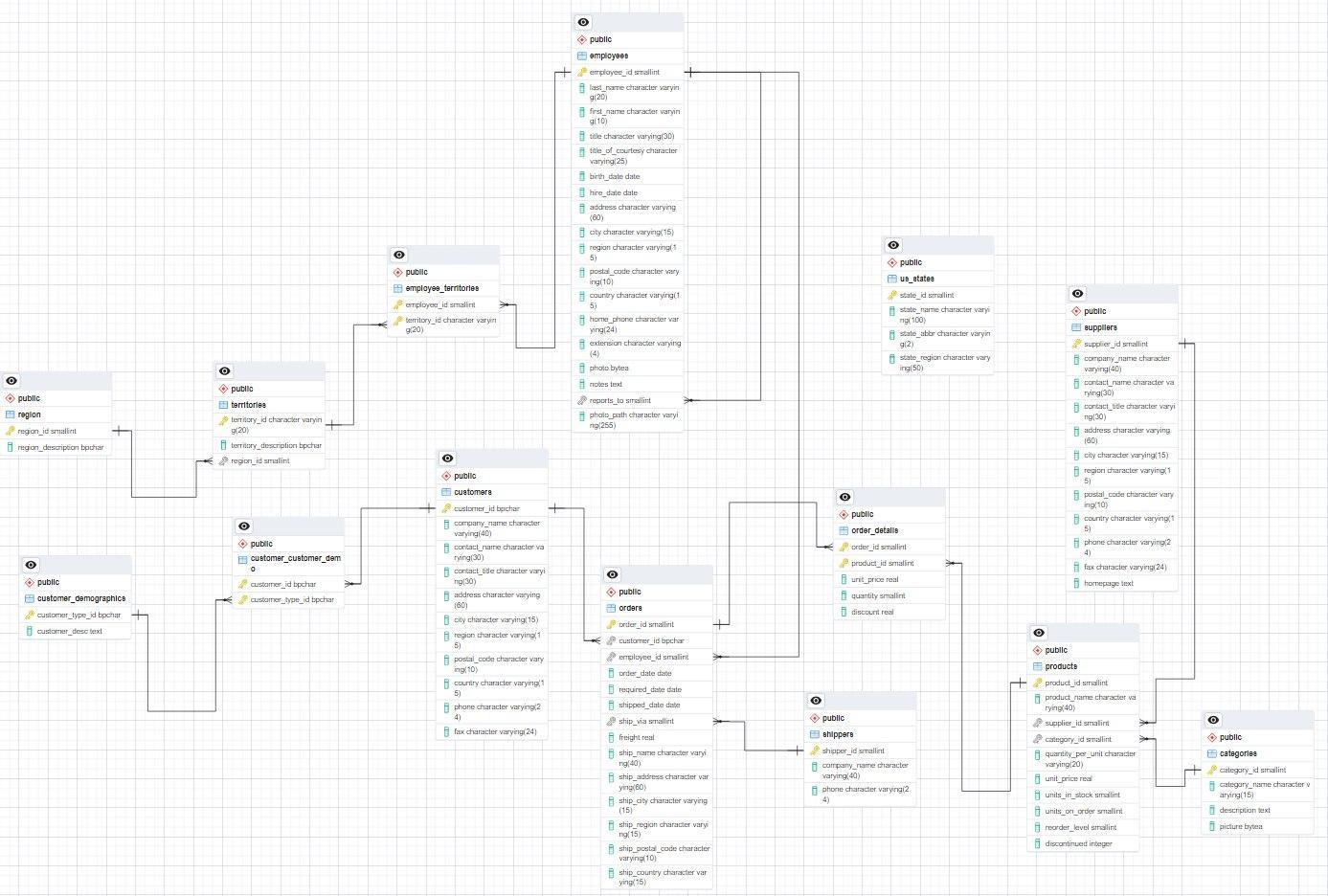Click the employee_id primary key icon in employees
Screen dimensions: 1328x896
pyautogui.click(x=582, y=72)
